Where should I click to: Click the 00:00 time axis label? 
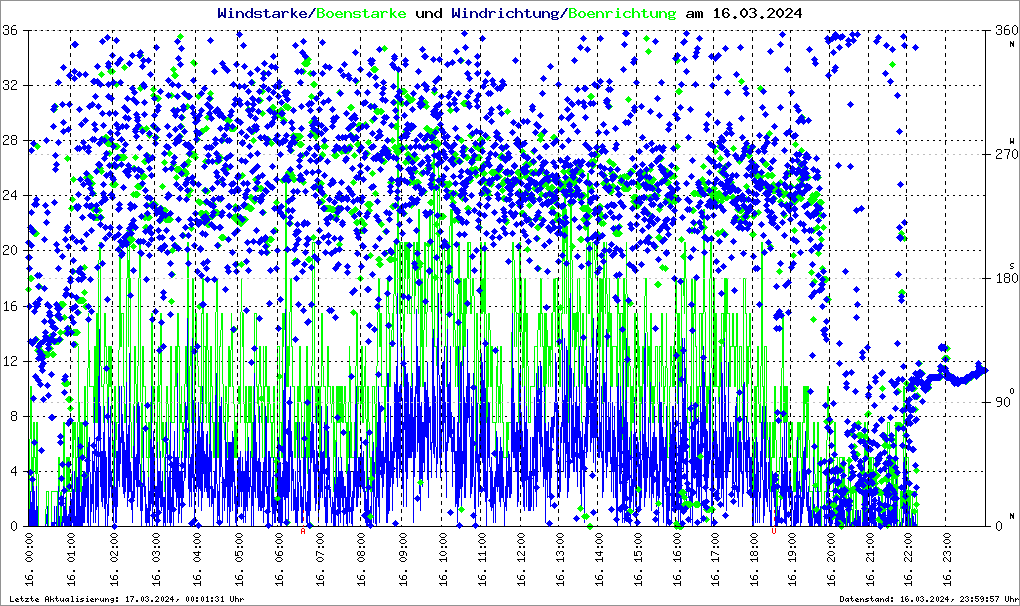(x=29, y=559)
